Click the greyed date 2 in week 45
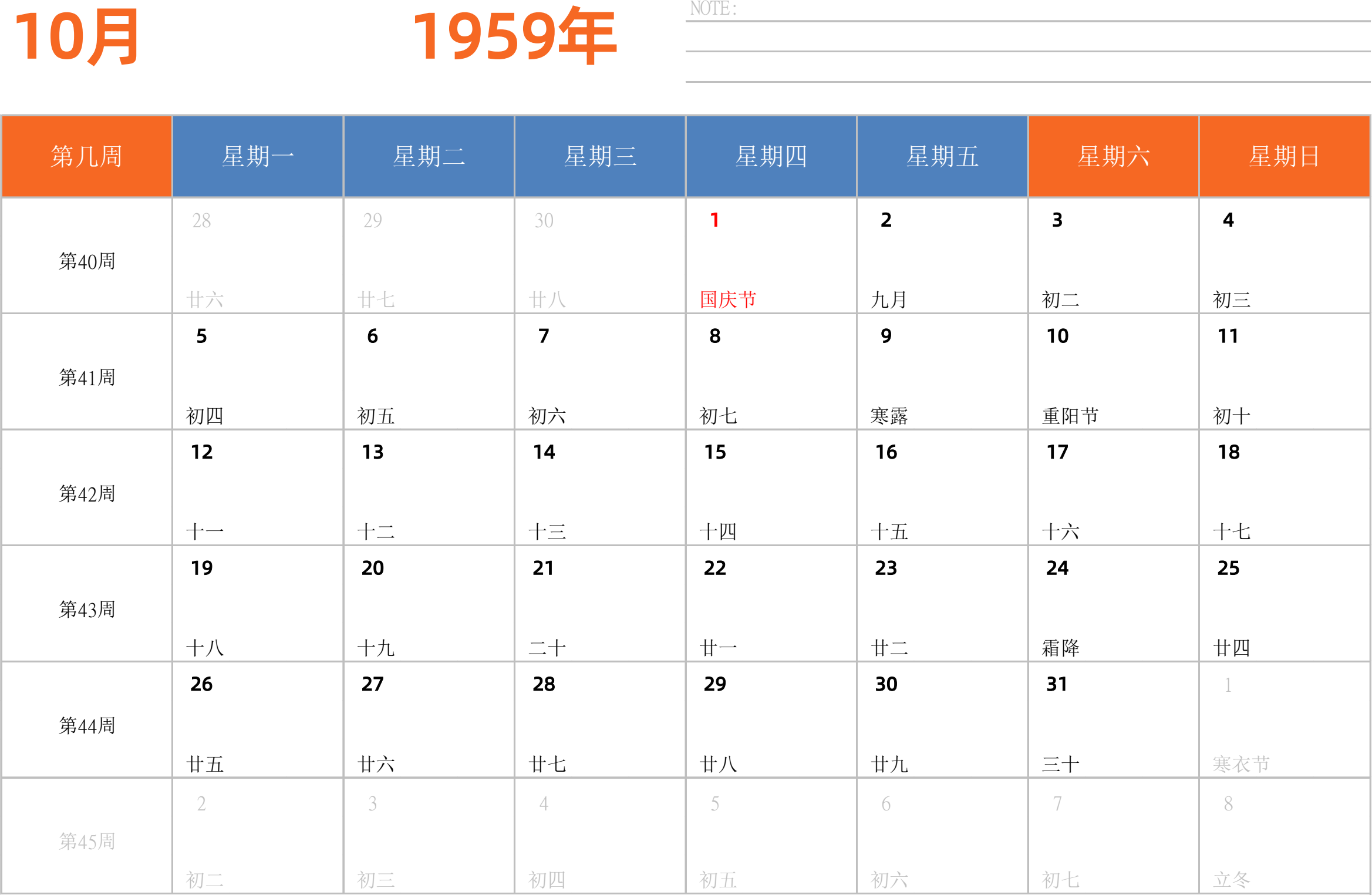Screen dimensions: 1372x895 tap(201, 803)
